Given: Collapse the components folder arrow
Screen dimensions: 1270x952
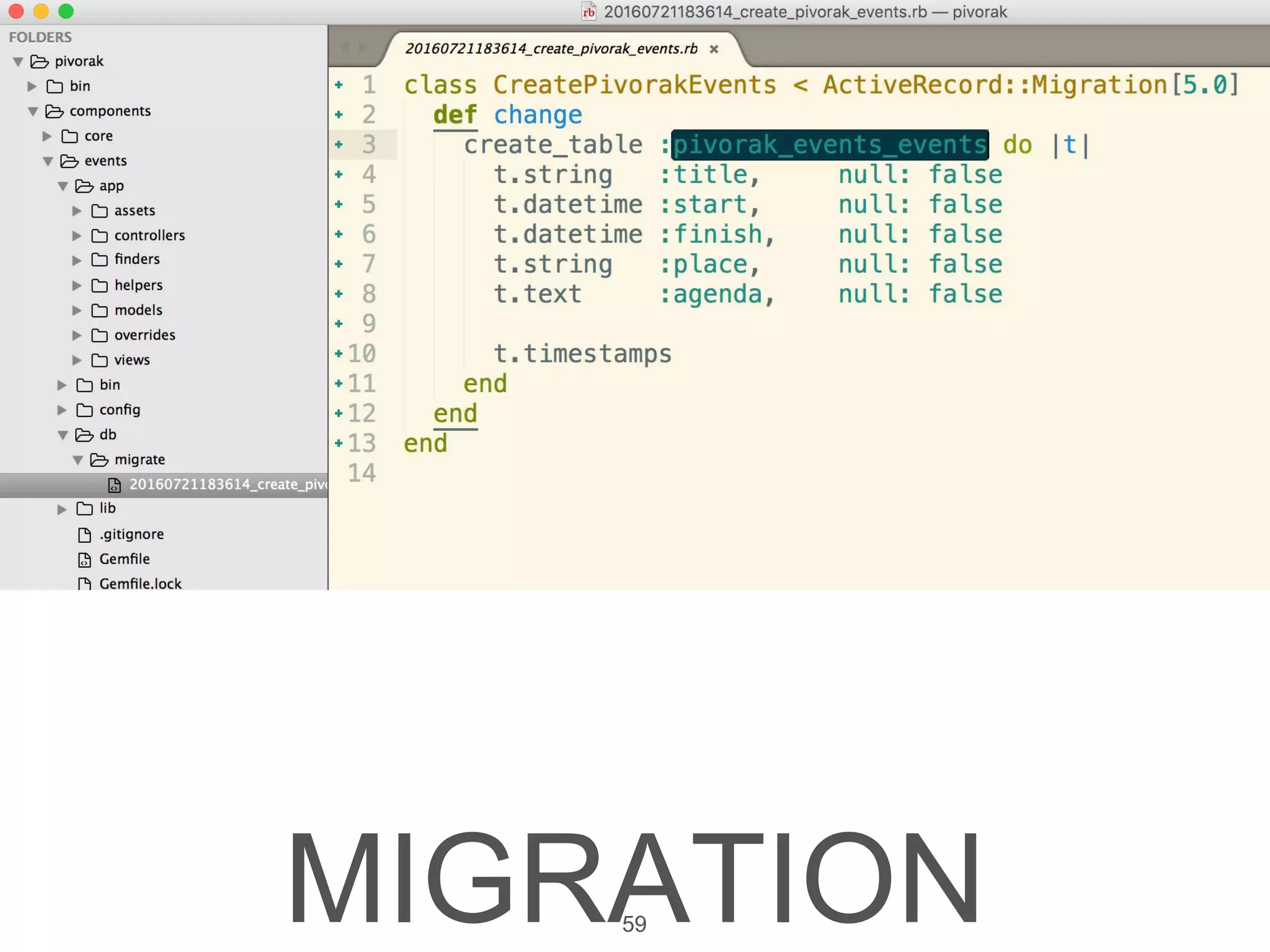Looking at the screenshot, I should point(33,112).
